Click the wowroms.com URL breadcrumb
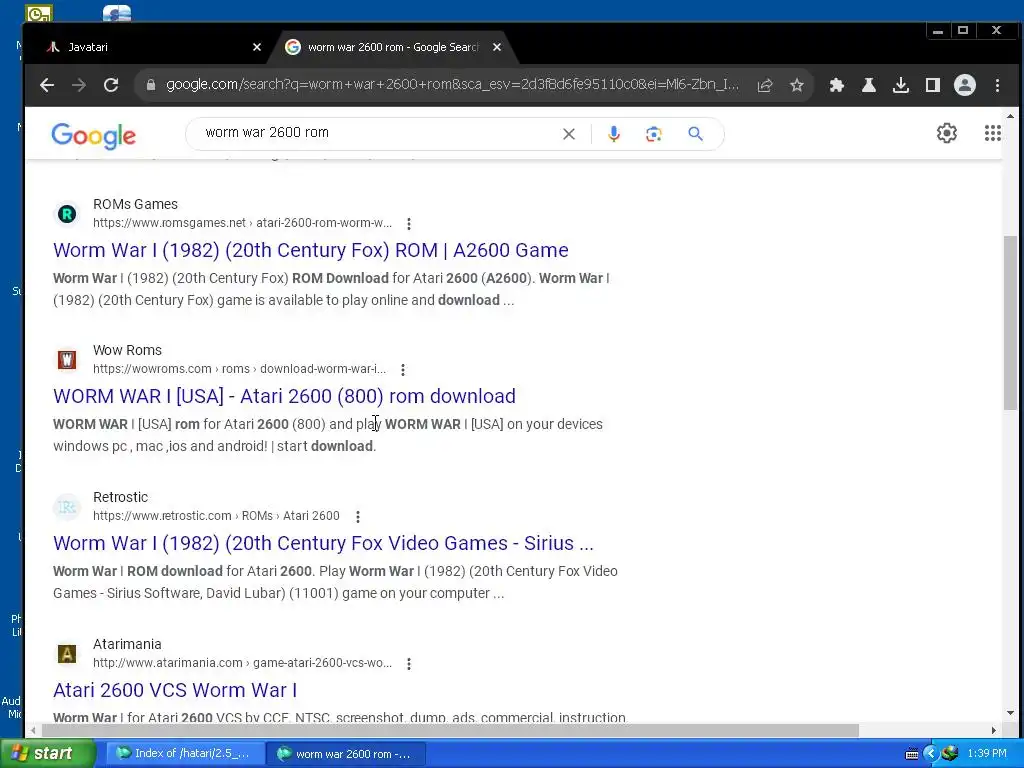 [239, 369]
